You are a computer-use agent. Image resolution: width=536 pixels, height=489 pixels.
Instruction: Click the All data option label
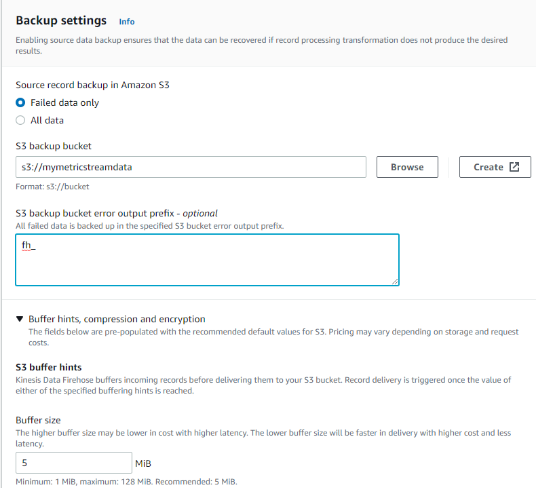click(47, 120)
